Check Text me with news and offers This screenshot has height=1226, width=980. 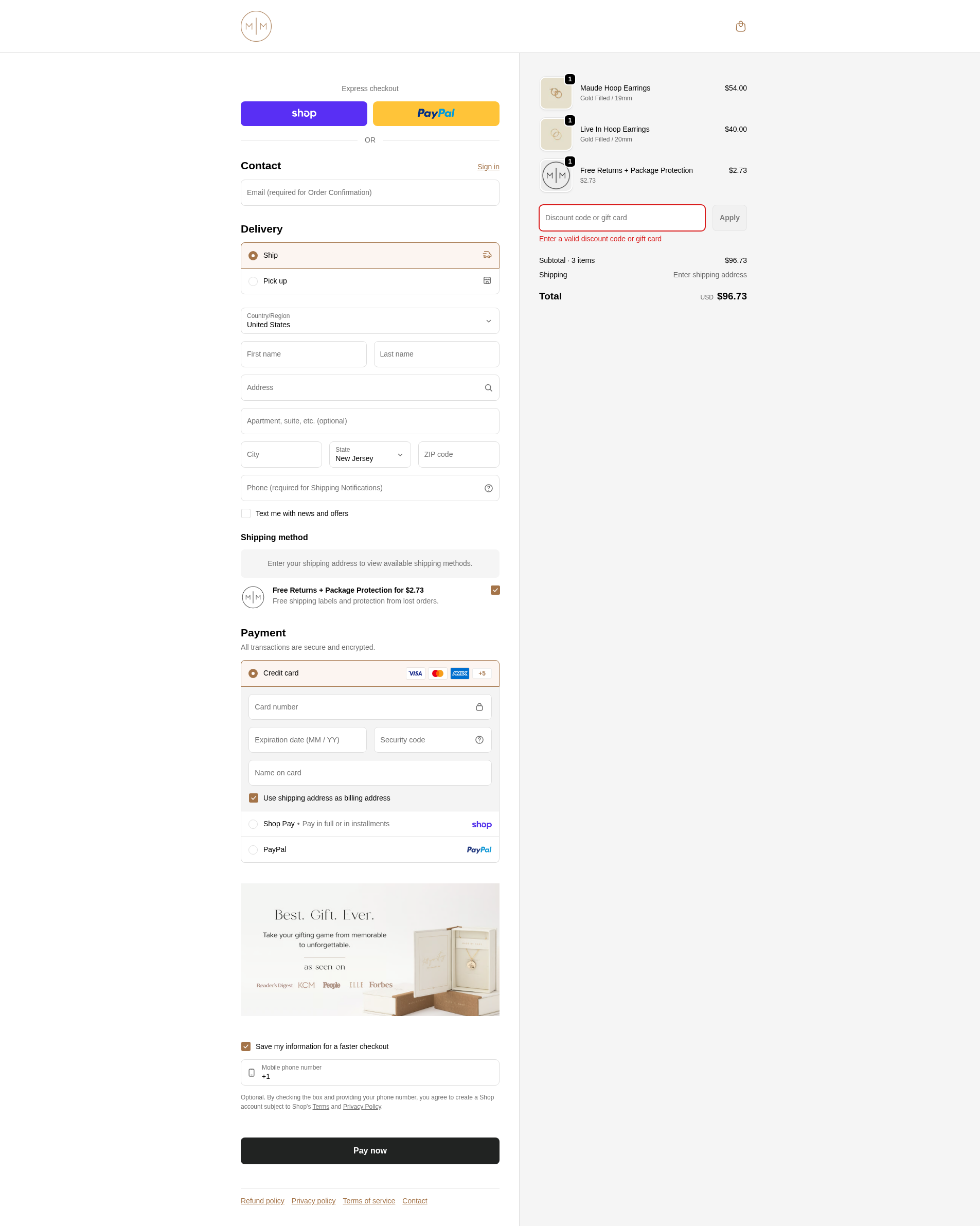pyautogui.click(x=245, y=513)
